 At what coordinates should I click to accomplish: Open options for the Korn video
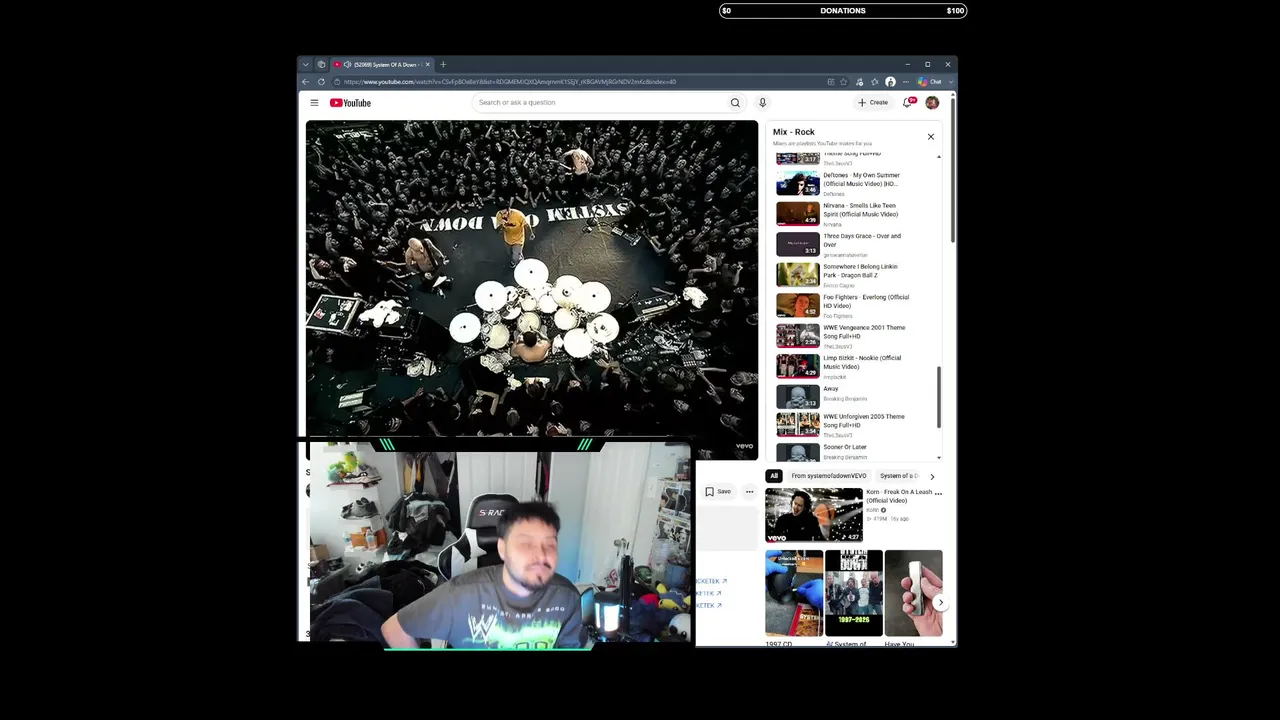click(x=938, y=493)
